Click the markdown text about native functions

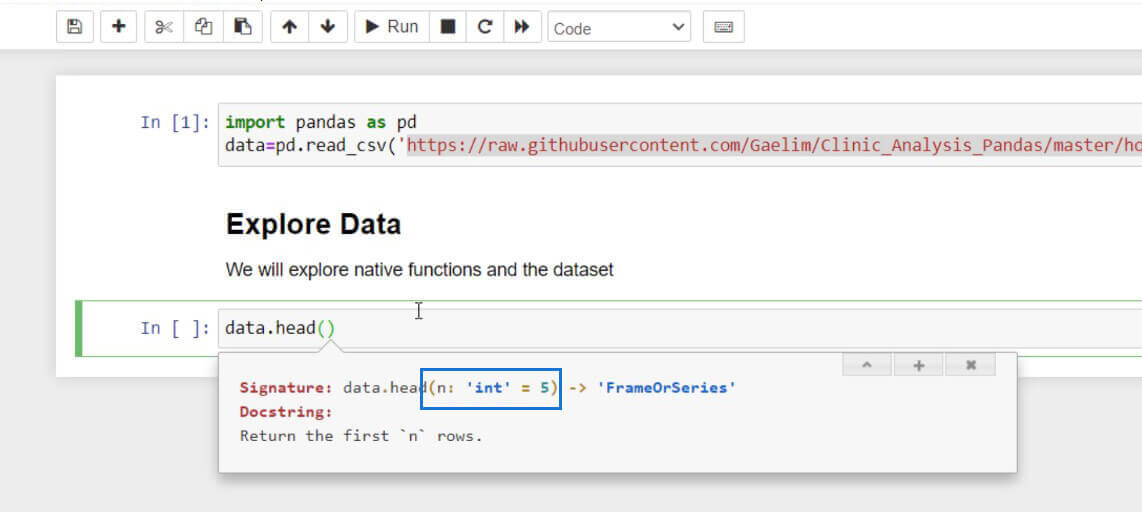point(420,270)
